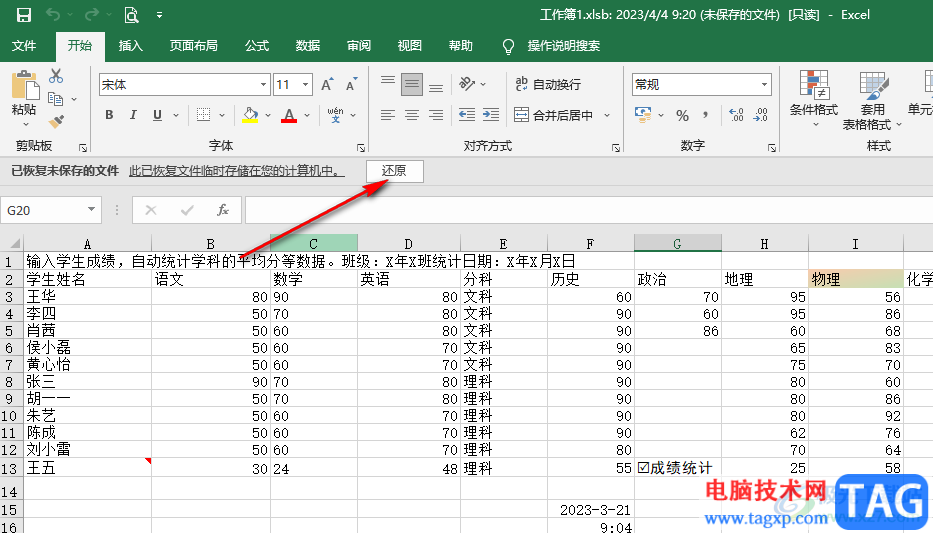Save the workbook with the floppy disk icon
The width and height of the screenshot is (933, 533).
[x=23, y=15]
